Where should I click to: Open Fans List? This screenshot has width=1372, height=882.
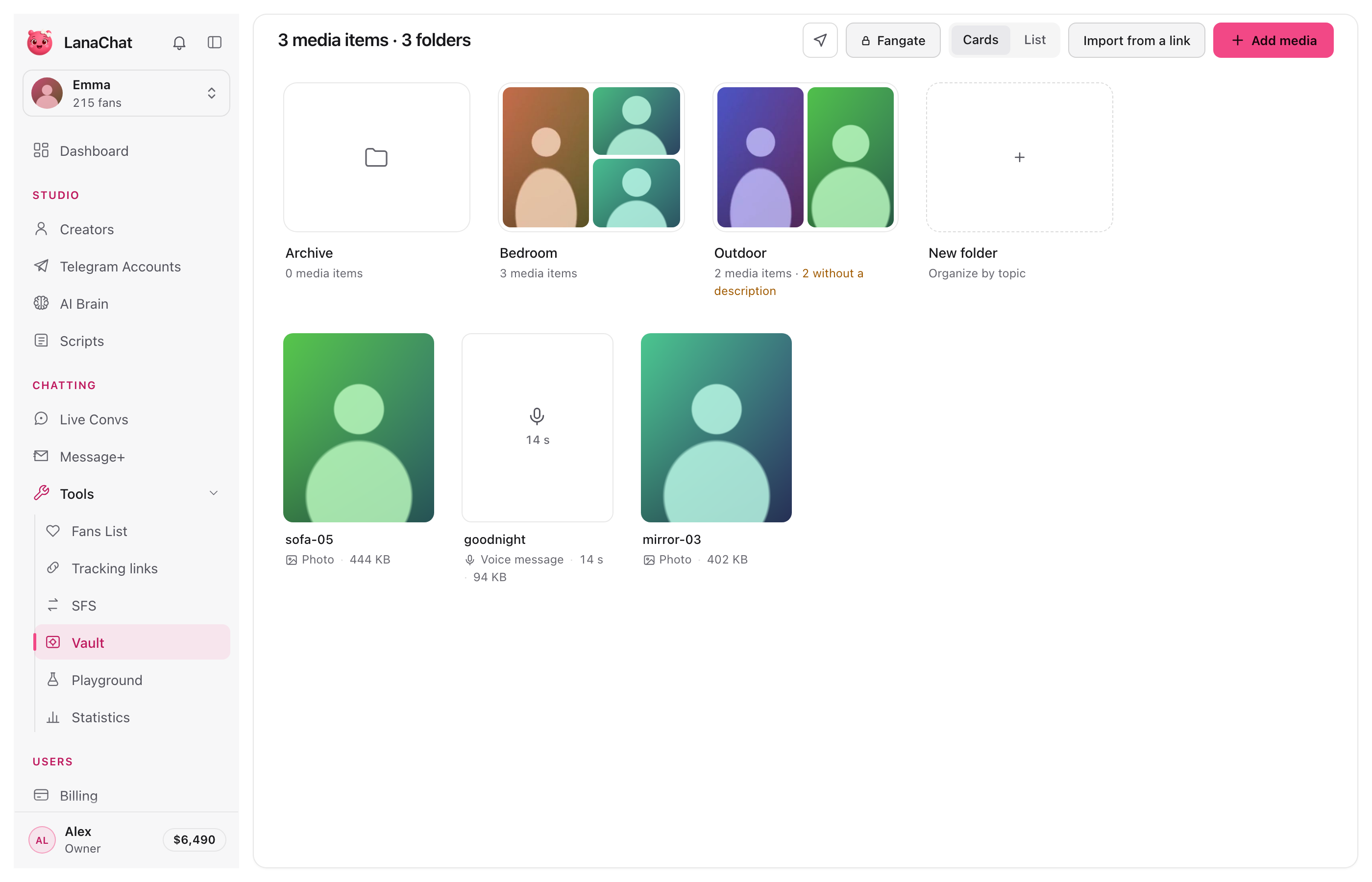pyautogui.click(x=132, y=531)
